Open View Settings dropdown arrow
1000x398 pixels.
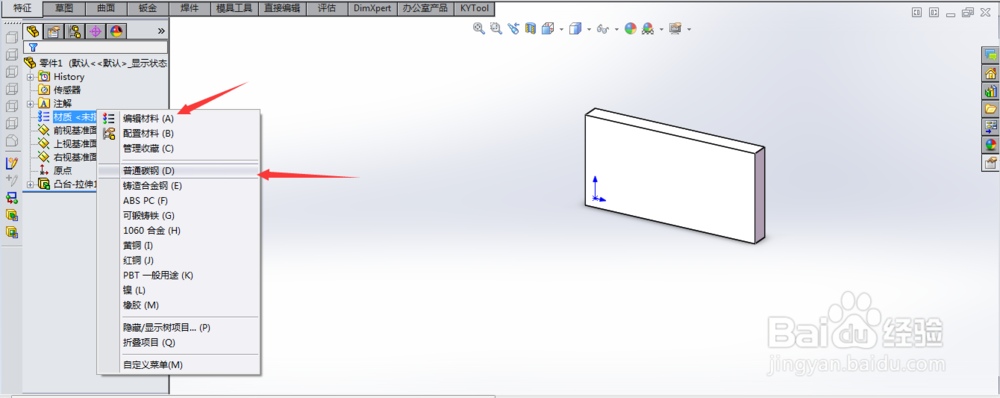tap(689, 29)
